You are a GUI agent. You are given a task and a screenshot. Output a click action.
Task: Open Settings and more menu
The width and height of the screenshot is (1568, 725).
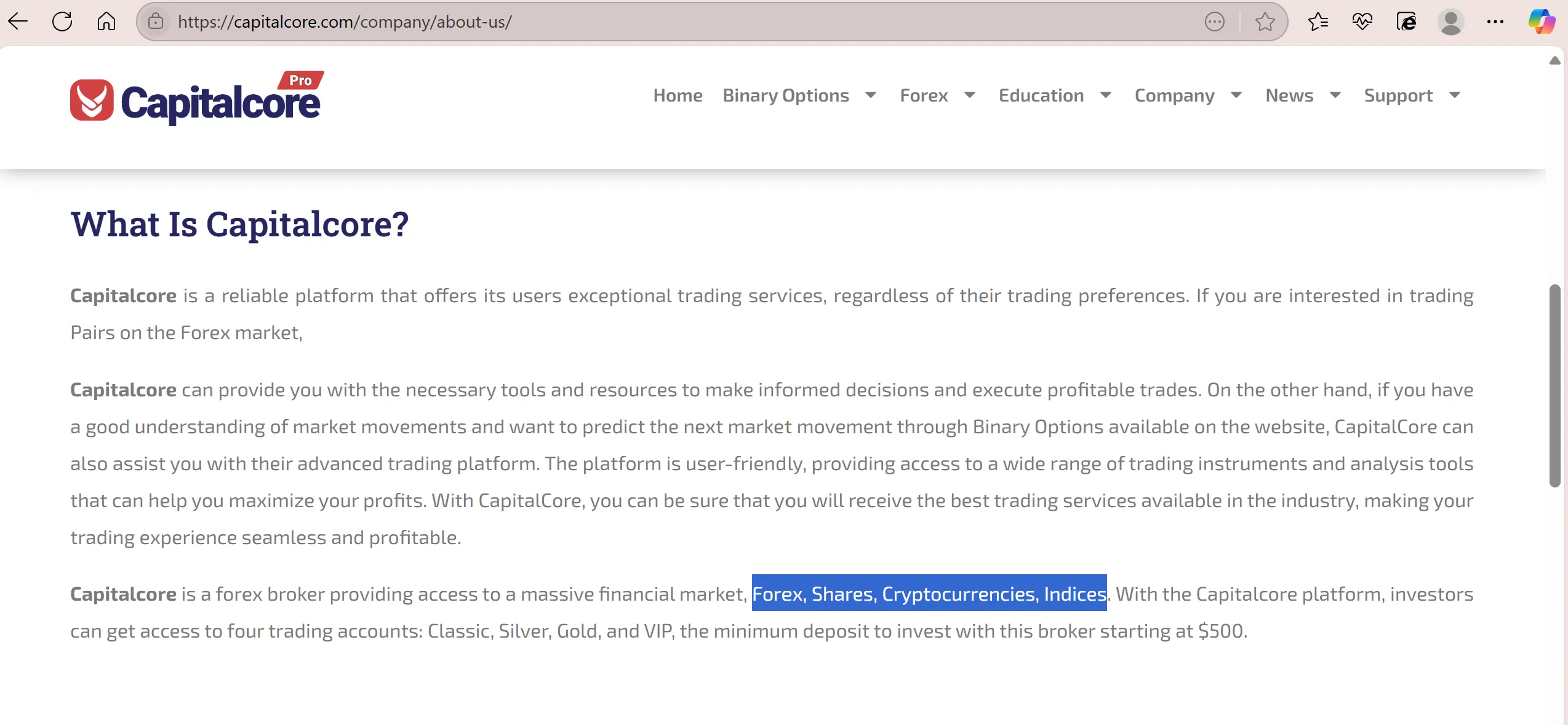pos(1495,22)
